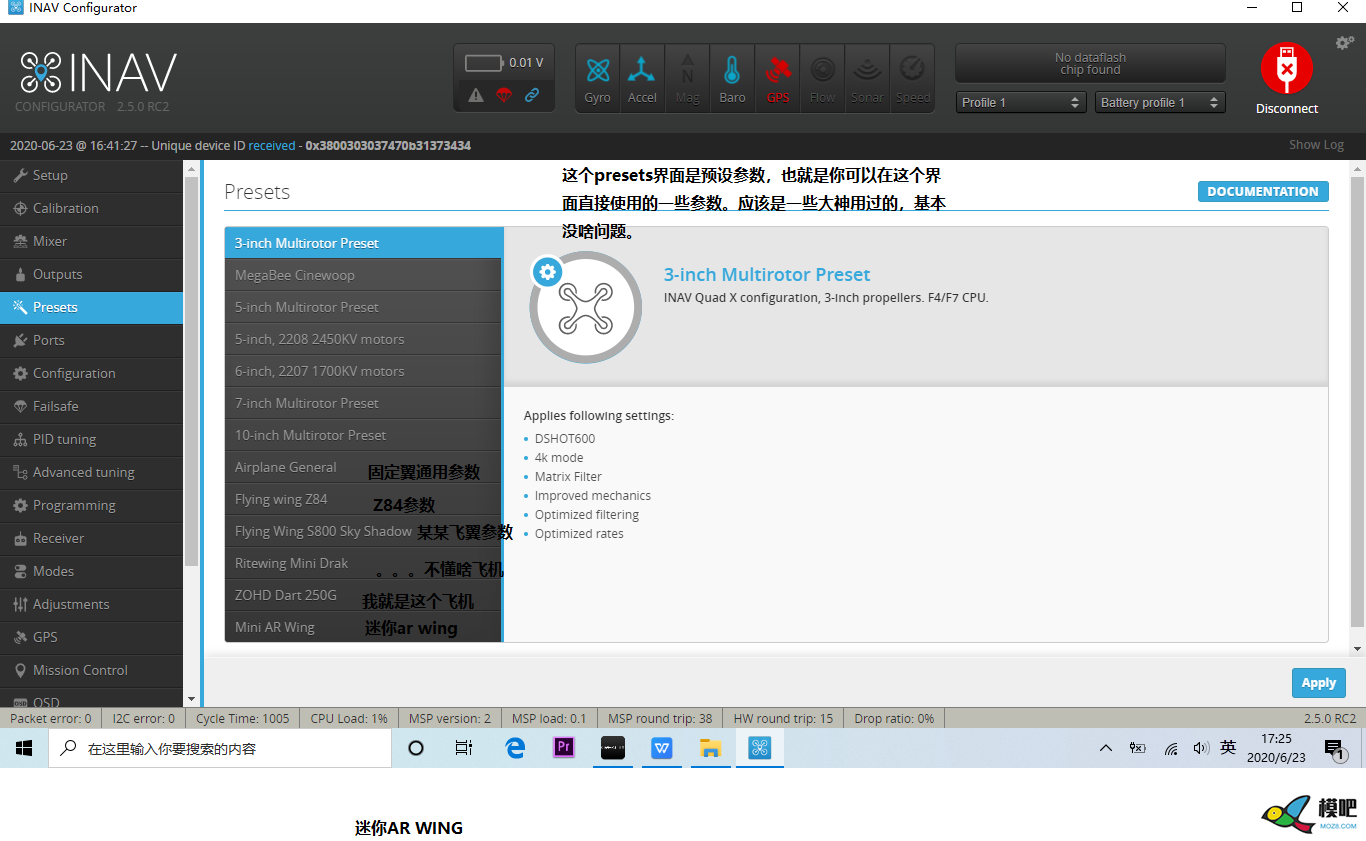Open the GPS sidebar tab
1366x841 pixels.
pos(91,637)
